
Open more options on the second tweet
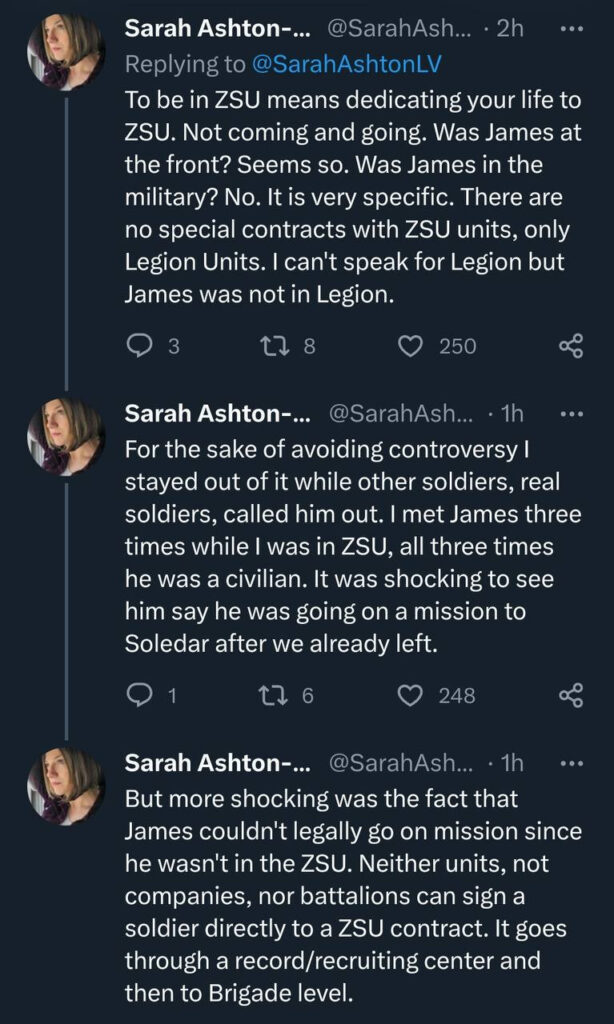[x=571, y=413]
